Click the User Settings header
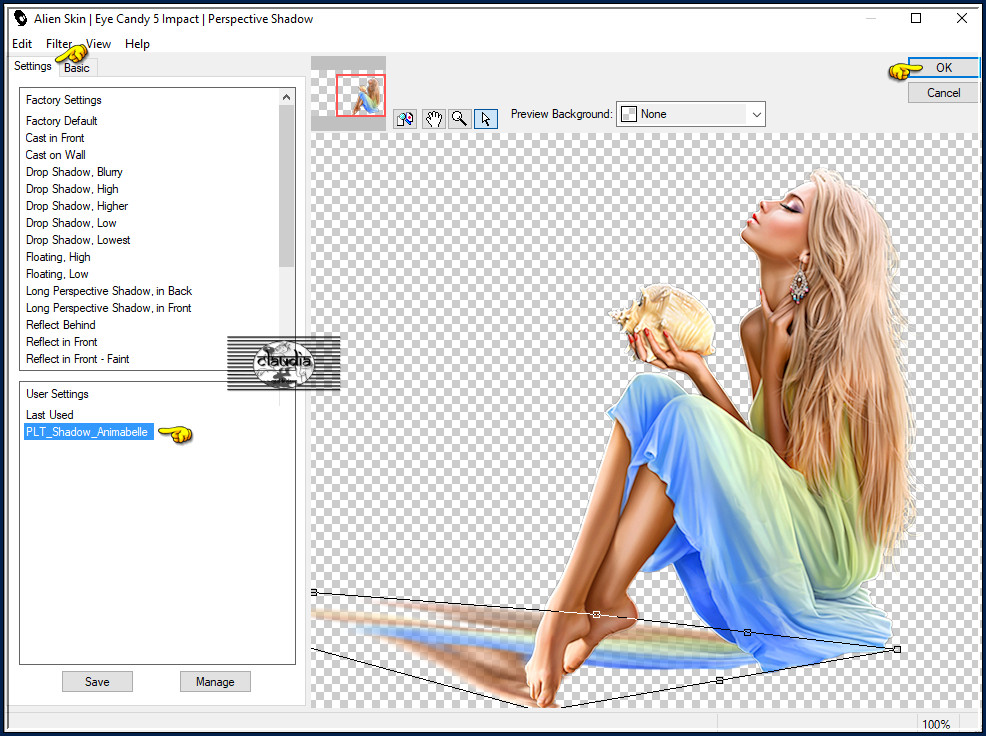The width and height of the screenshot is (986, 736). coord(57,394)
